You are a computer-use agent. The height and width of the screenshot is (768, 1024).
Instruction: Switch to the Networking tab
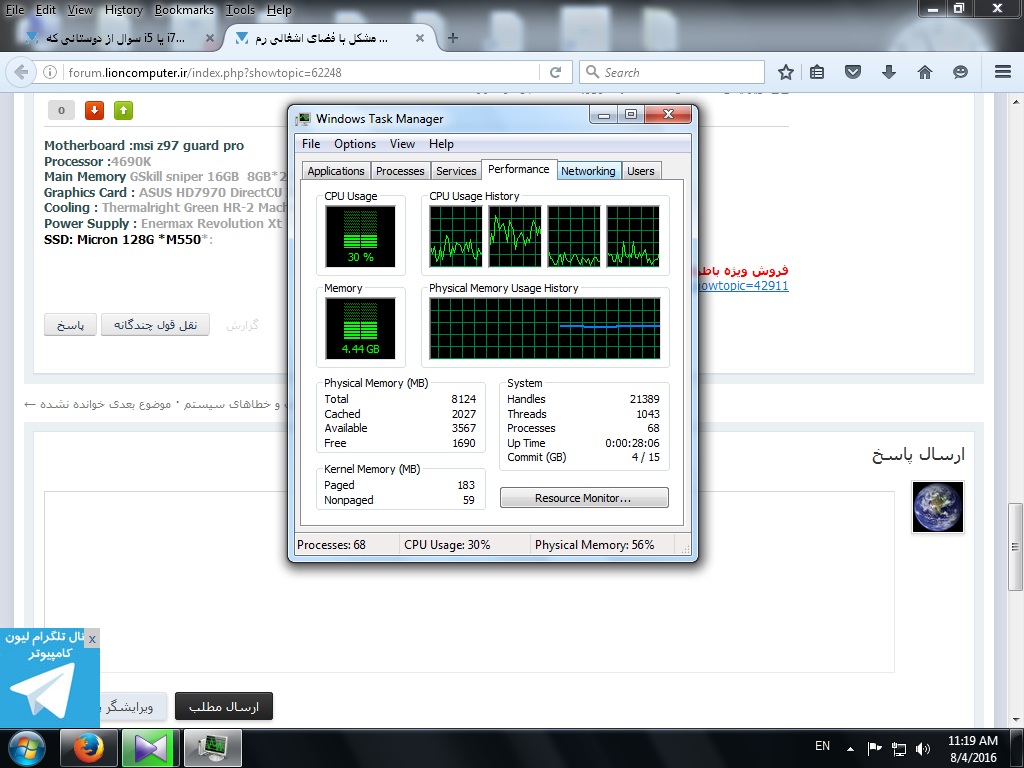tap(588, 171)
